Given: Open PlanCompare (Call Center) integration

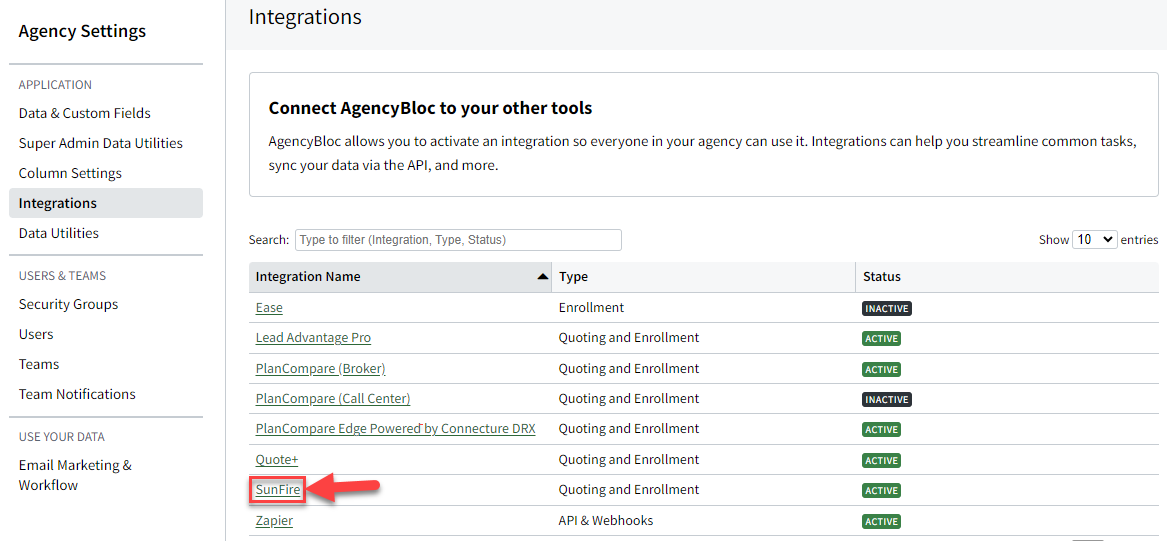Looking at the screenshot, I should (333, 399).
